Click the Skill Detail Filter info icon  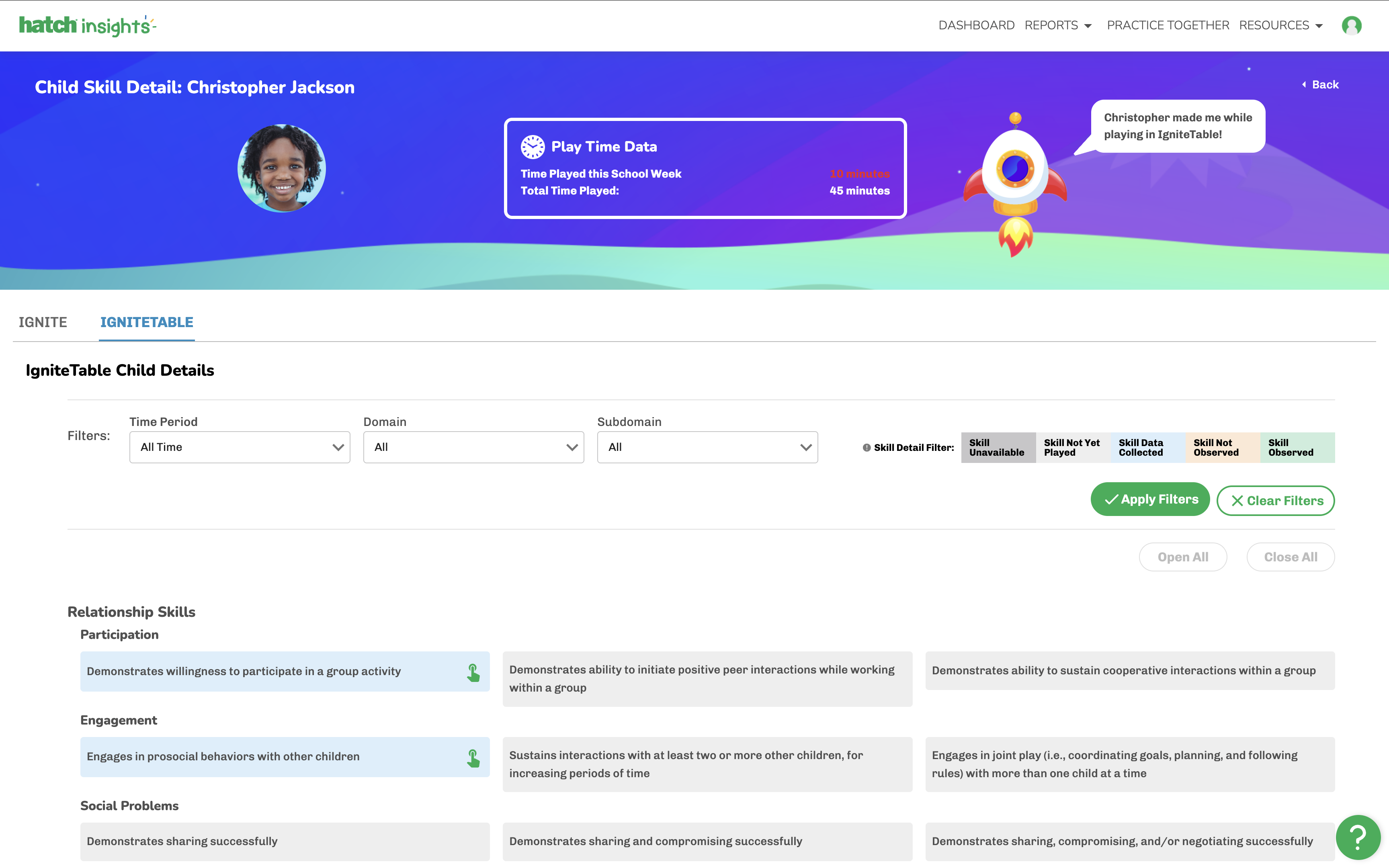pyautogui.click(x=866, y=448)
